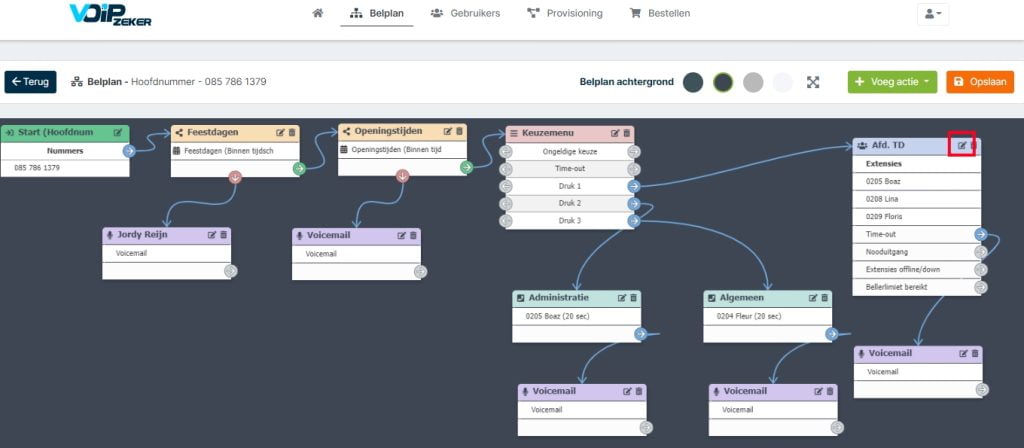Open the home icon page
Screen dimensions: 1024x448
coord(317,13)
